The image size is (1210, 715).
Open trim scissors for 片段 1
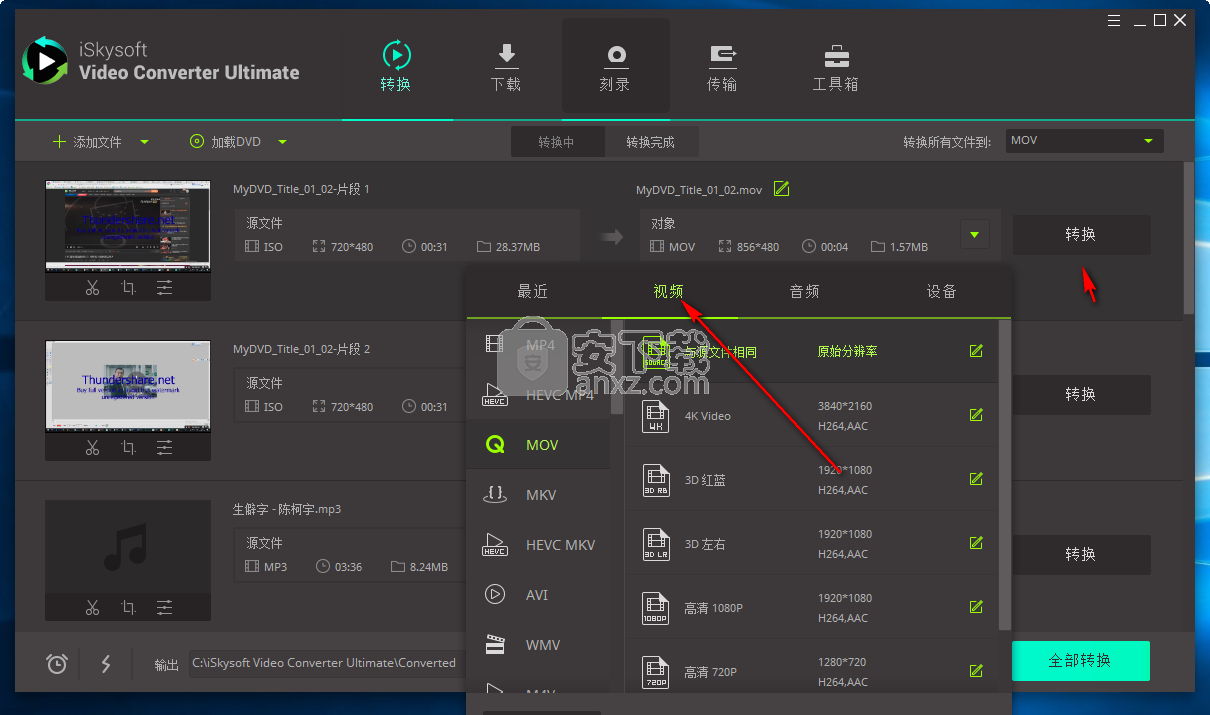(x=92, y=288)
